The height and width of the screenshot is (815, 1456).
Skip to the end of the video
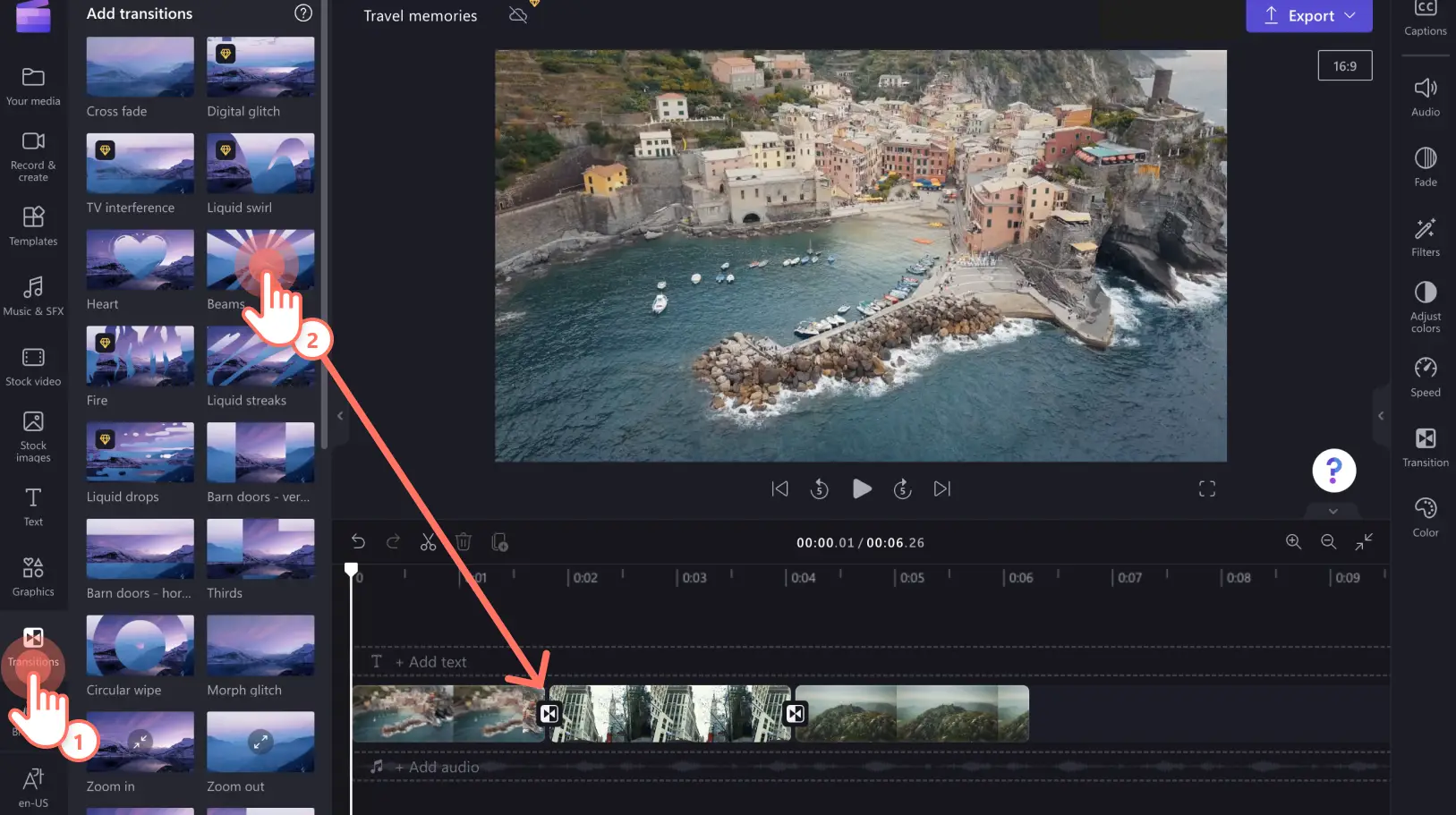point(941,488)
